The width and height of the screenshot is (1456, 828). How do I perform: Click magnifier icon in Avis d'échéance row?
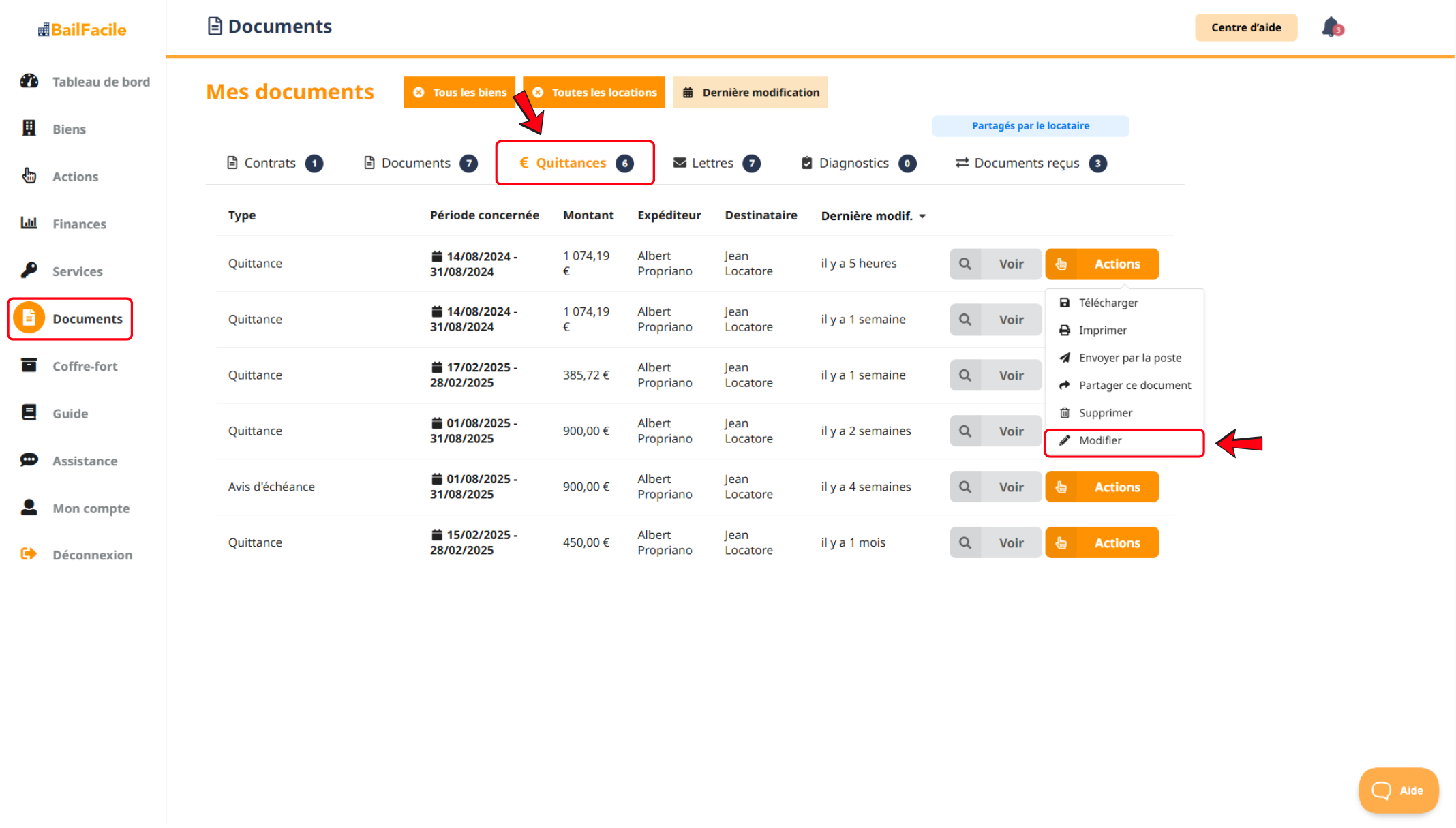click(965, 487)
